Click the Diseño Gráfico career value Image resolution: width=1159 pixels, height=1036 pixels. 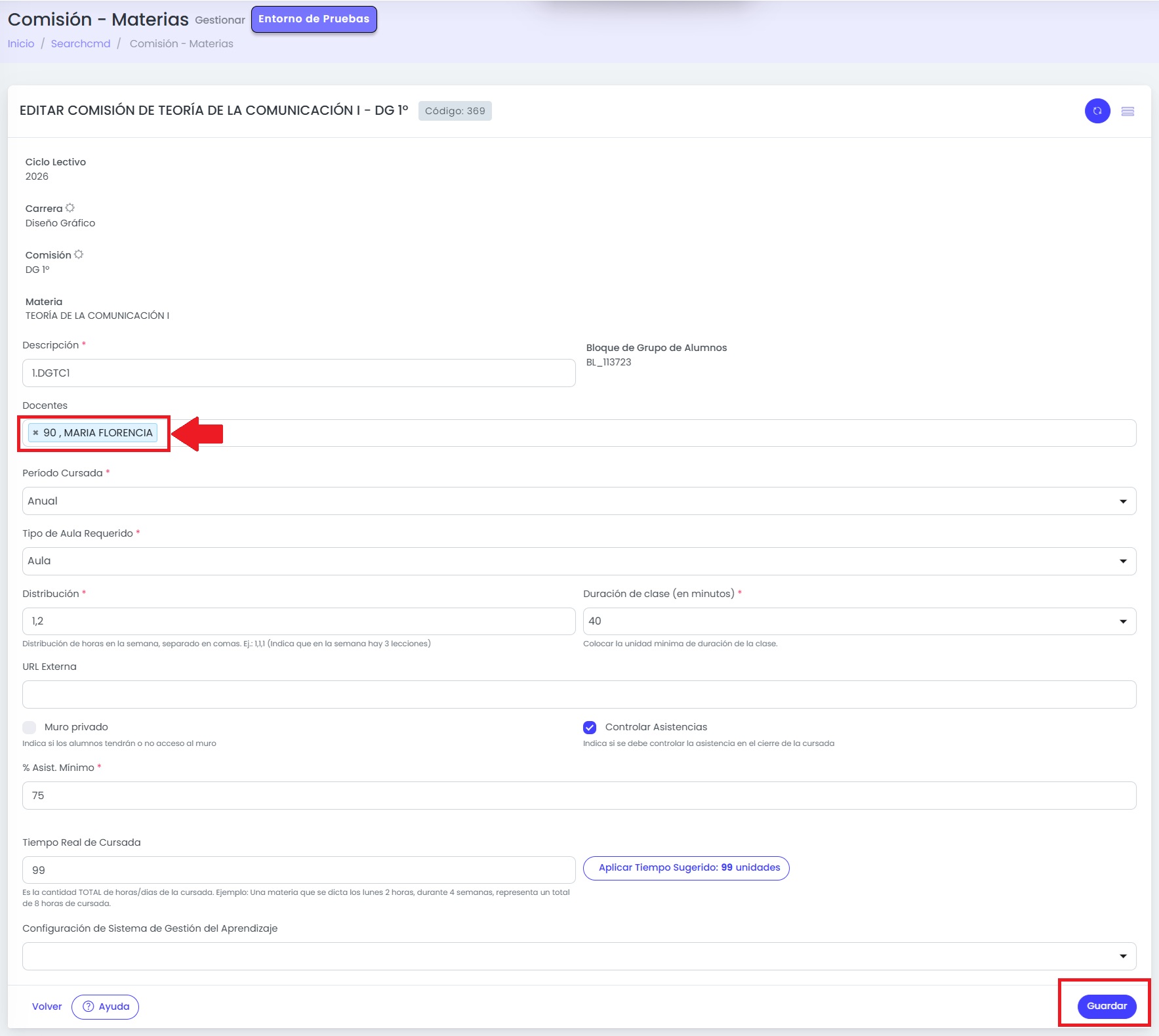click(60, 223)
